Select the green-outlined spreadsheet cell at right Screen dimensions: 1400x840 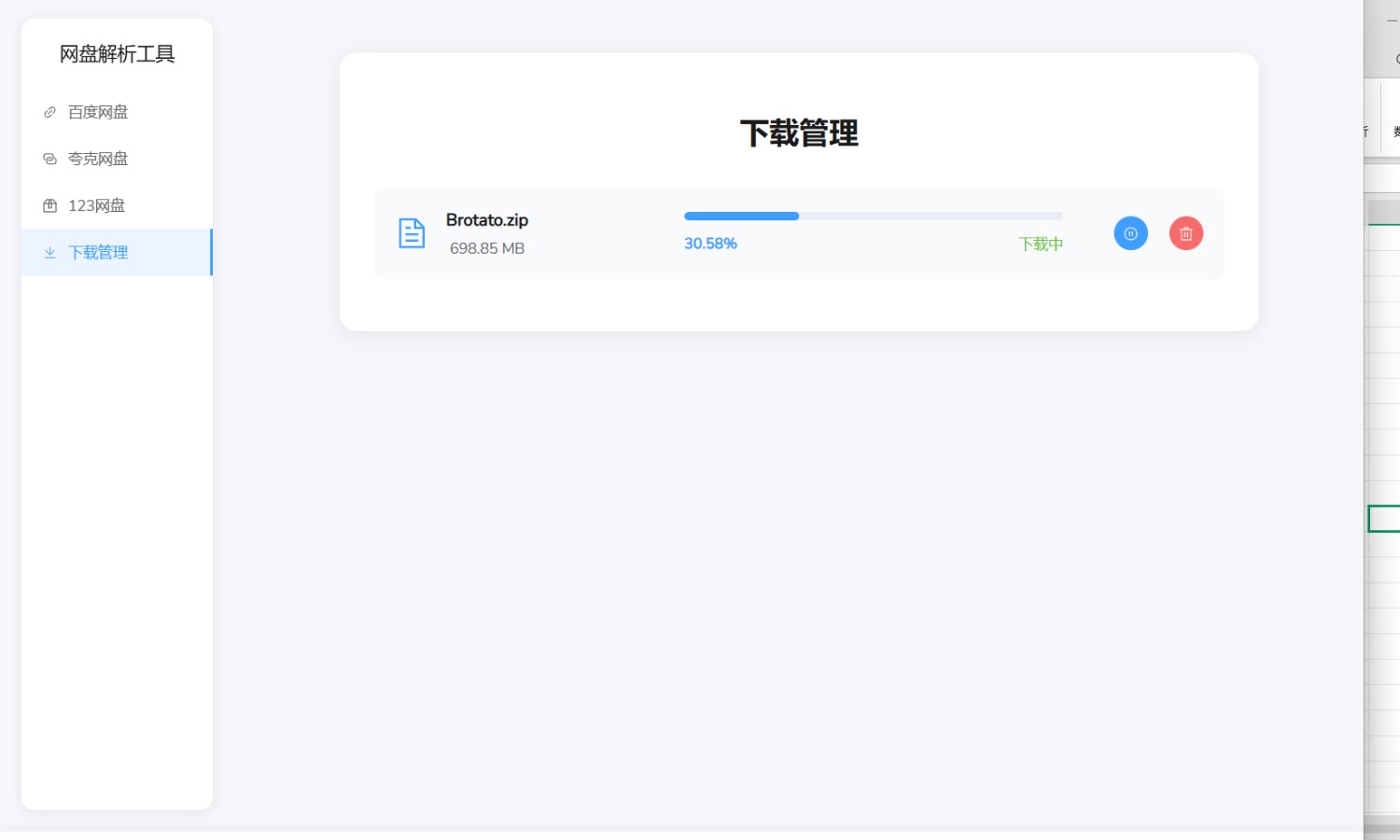point(1385,519)
